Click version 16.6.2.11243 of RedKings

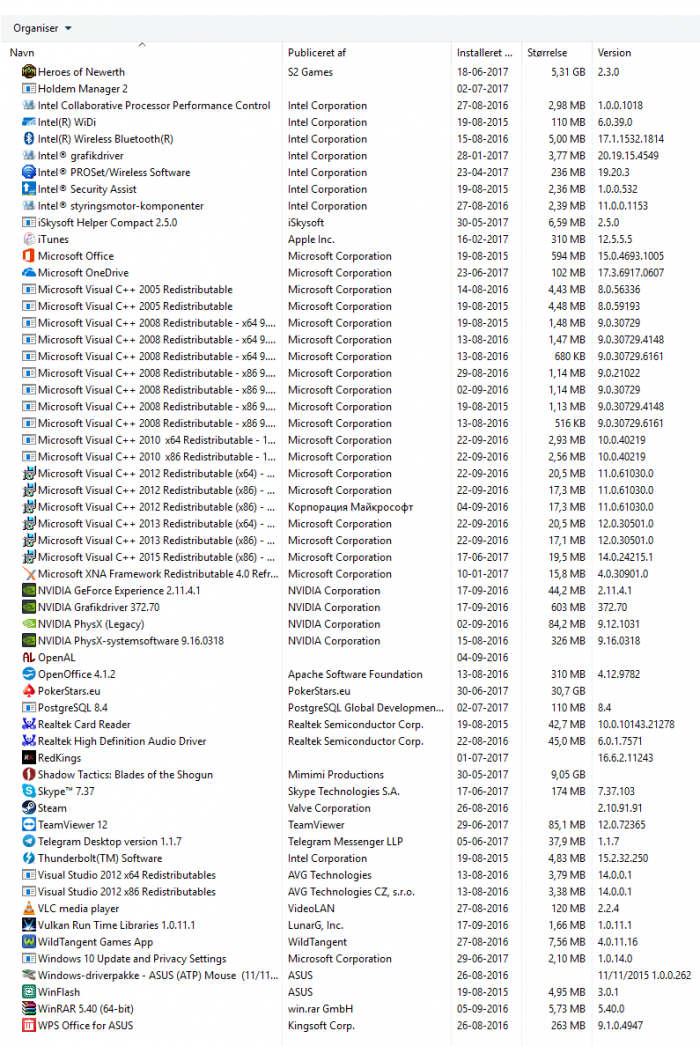pyautogui.click(x=625, y=758)
